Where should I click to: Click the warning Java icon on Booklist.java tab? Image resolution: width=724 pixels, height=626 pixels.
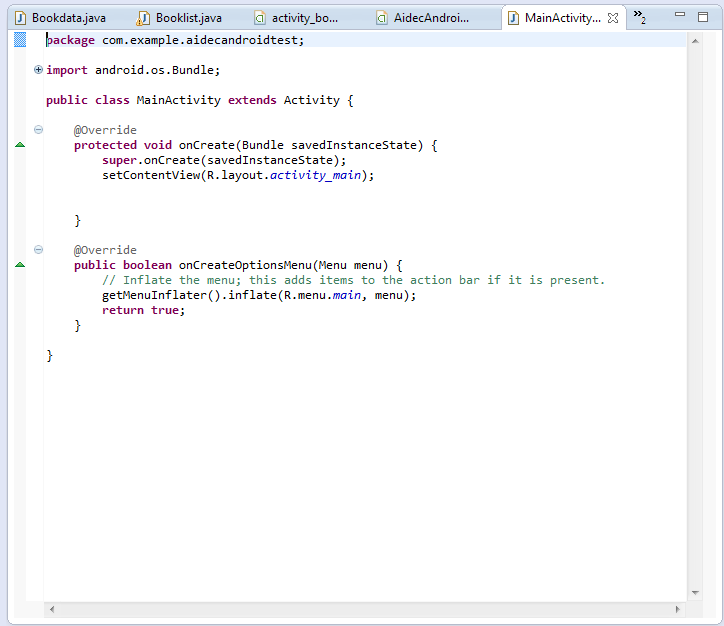click(143, 18)
